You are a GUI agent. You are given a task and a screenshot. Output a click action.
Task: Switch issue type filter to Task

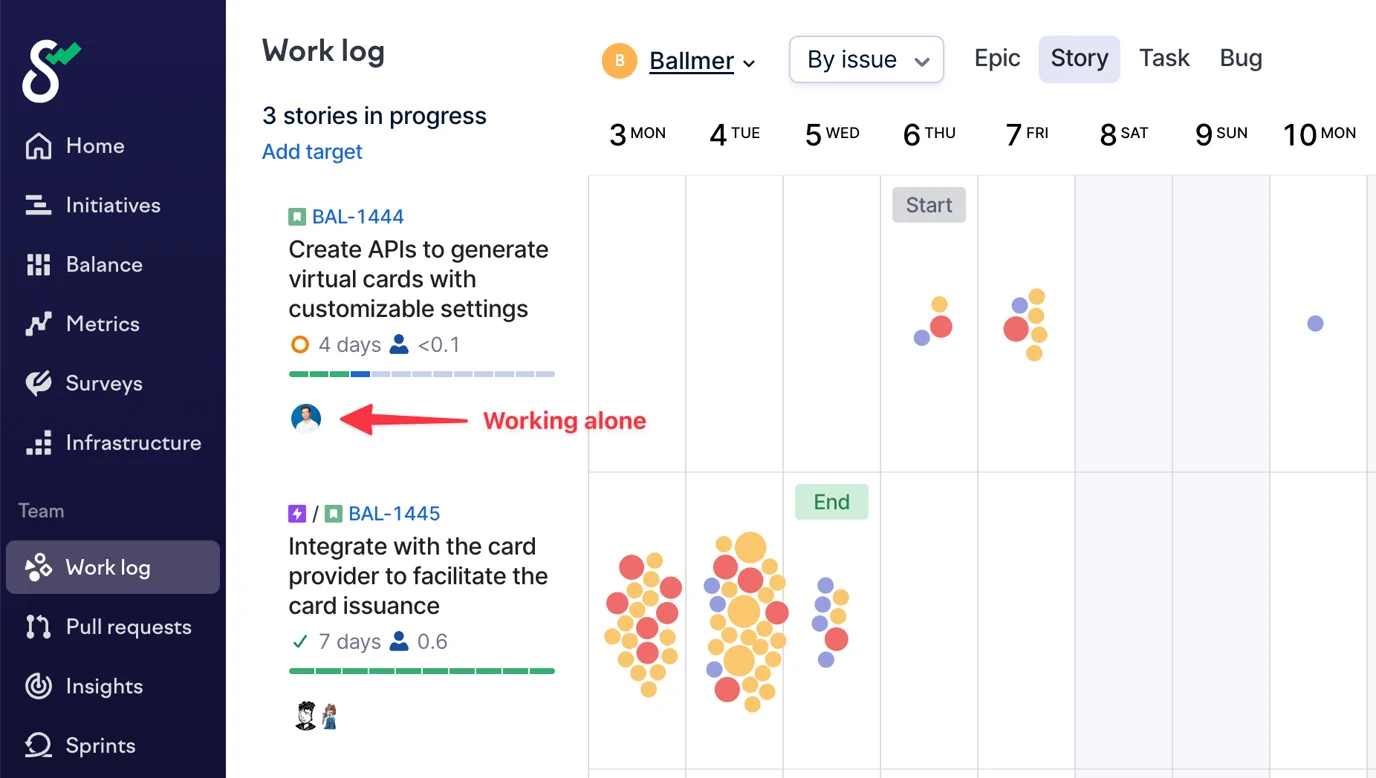[1164, 59]
